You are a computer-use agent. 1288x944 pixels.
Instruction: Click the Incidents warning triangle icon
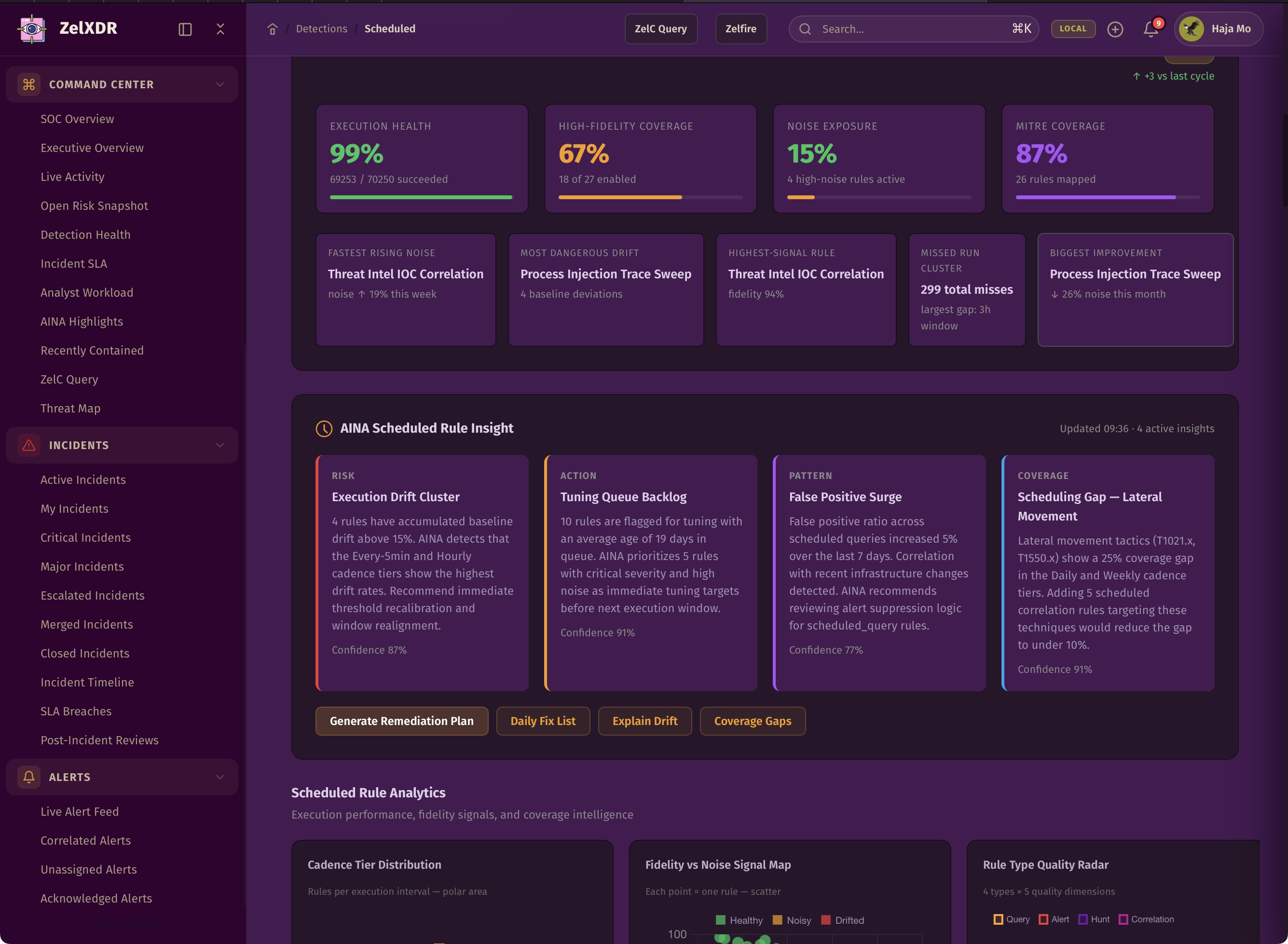29,445
